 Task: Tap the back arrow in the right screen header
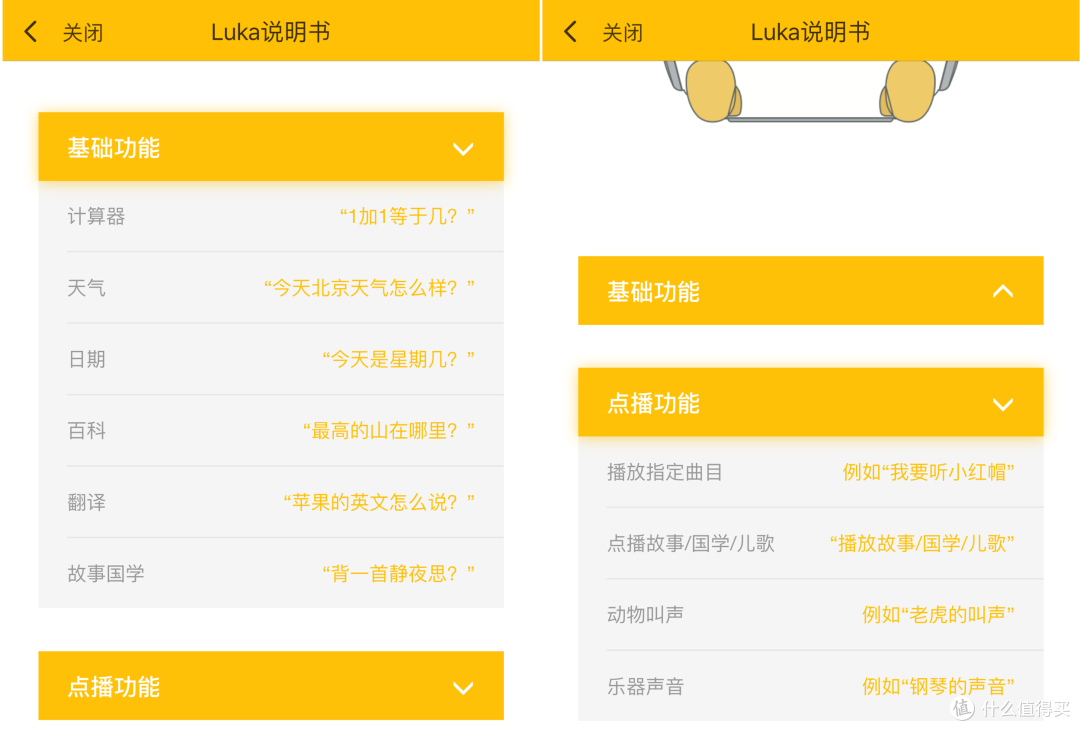coord(570,32)
